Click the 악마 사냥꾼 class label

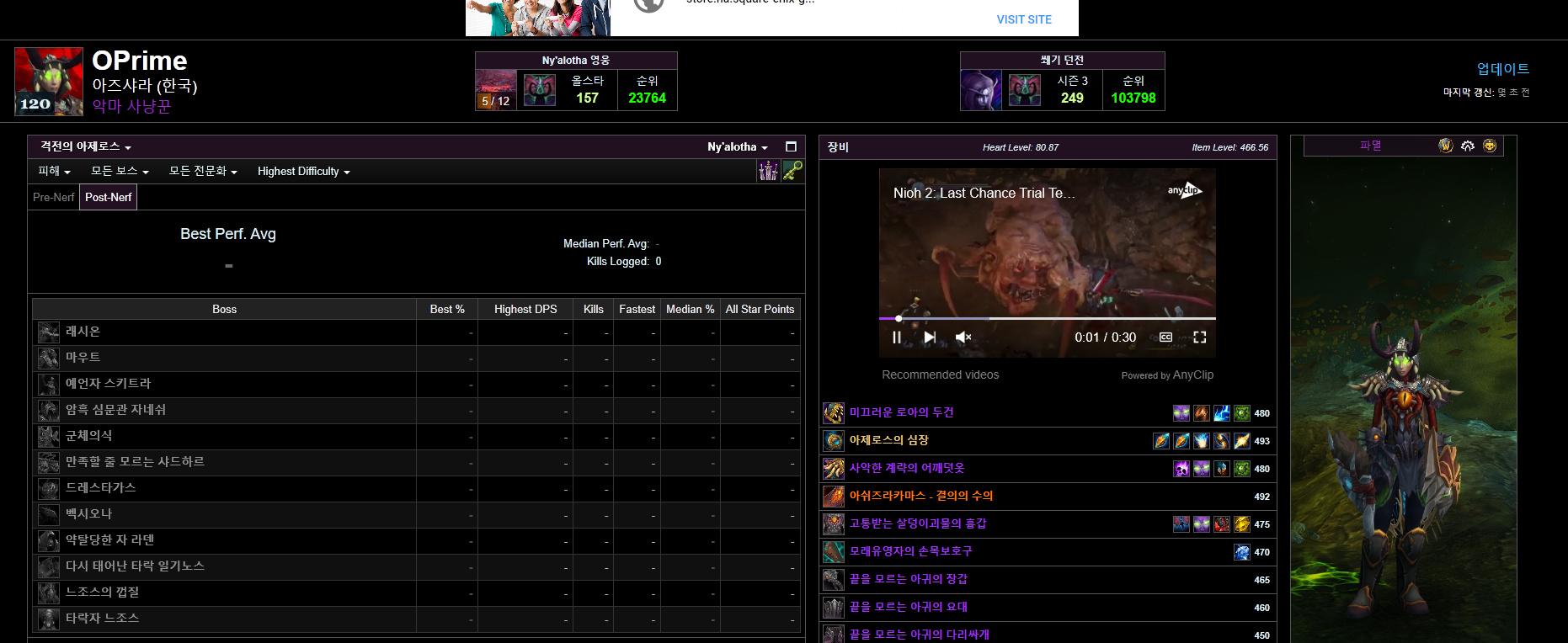[132, 106]
